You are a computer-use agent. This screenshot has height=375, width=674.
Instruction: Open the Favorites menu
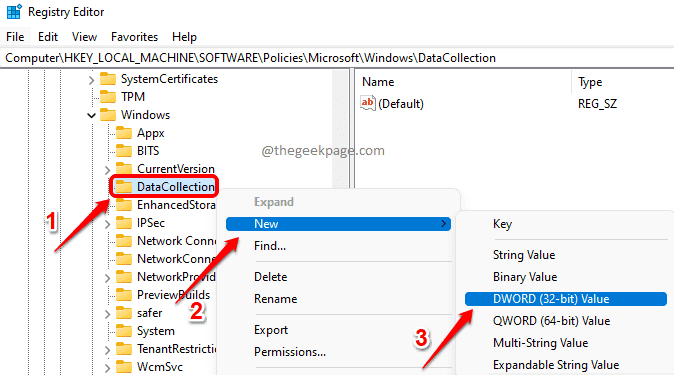tap(134, 37)
